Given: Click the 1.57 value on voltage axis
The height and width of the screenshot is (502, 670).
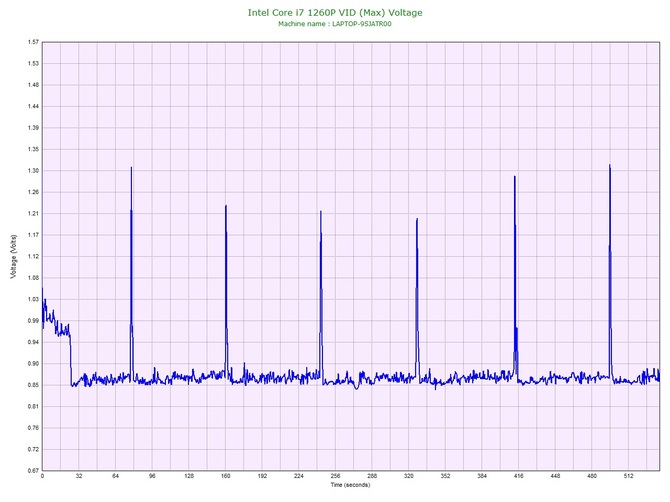Looking at the screenshot, I should pos(33,42).
